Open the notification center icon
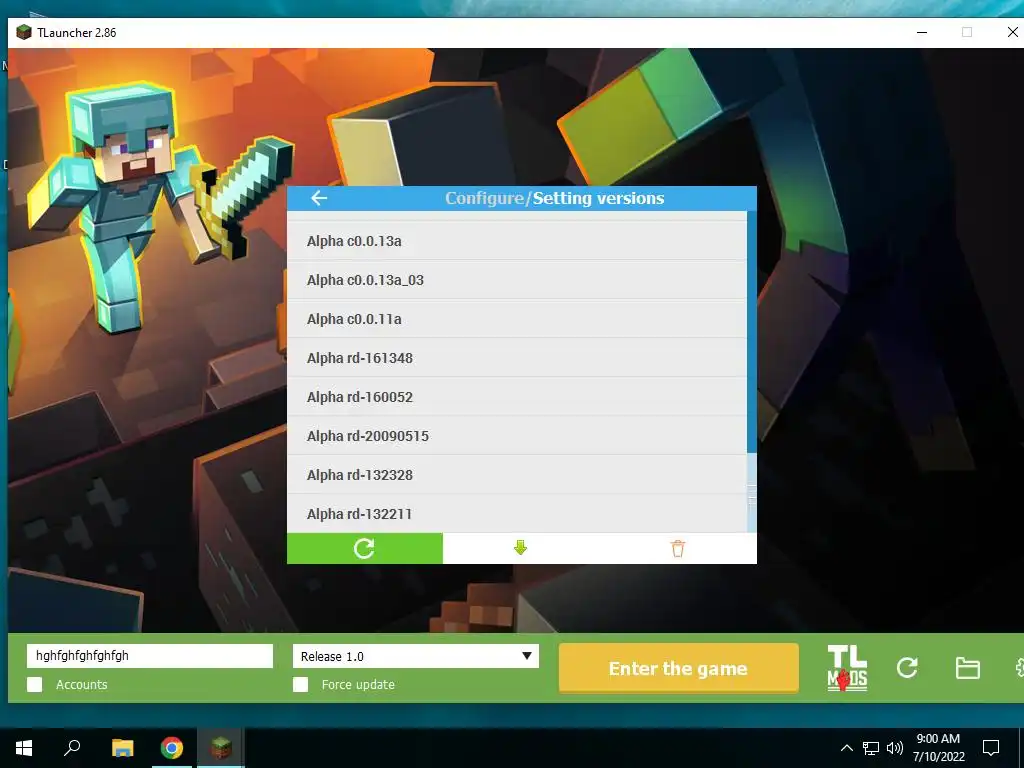Image resolution: width=1024 pixels, height=768 pixels. pos(991,748)
